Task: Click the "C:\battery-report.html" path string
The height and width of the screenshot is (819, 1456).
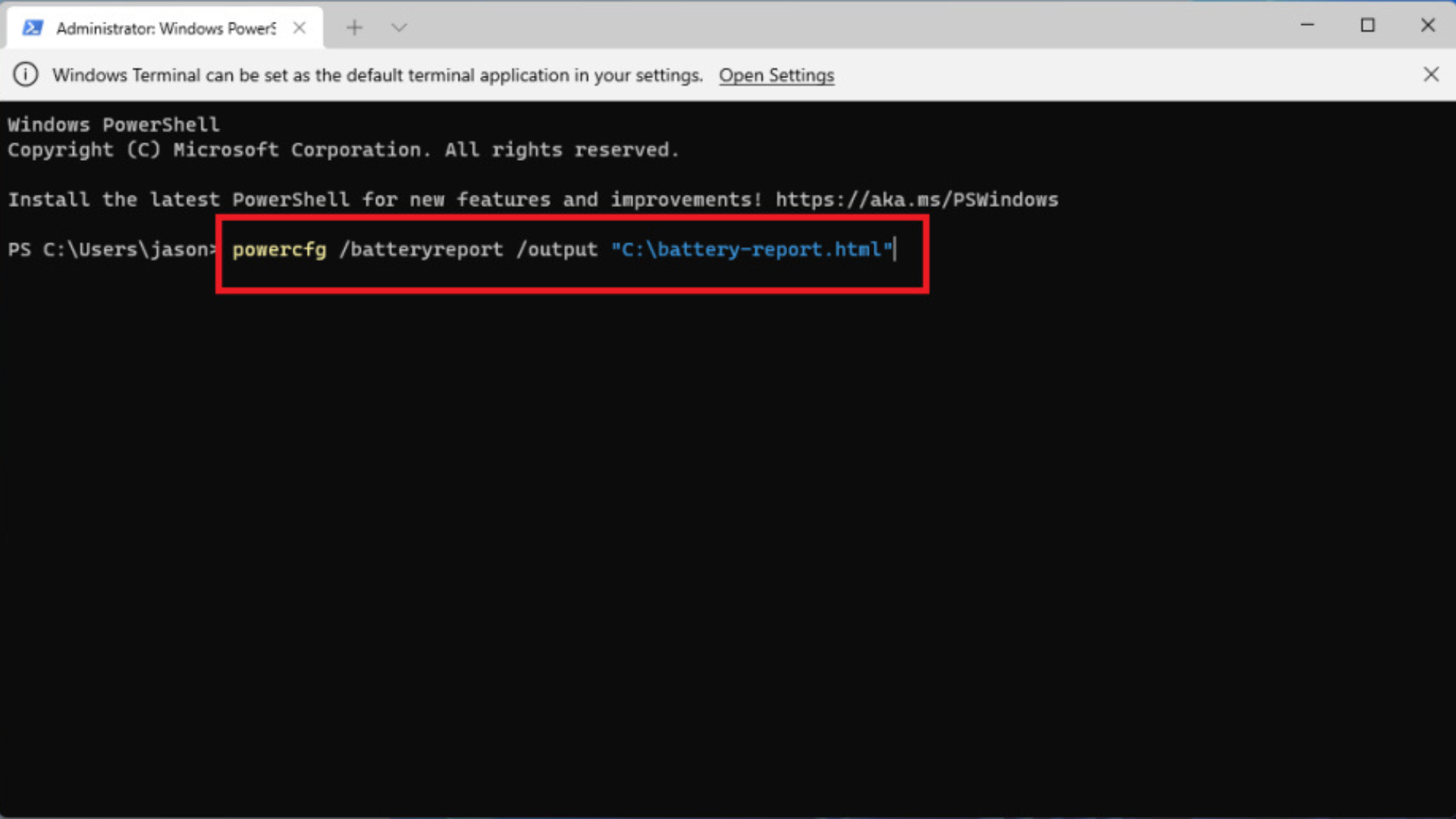Action: (x=752, y=249)
